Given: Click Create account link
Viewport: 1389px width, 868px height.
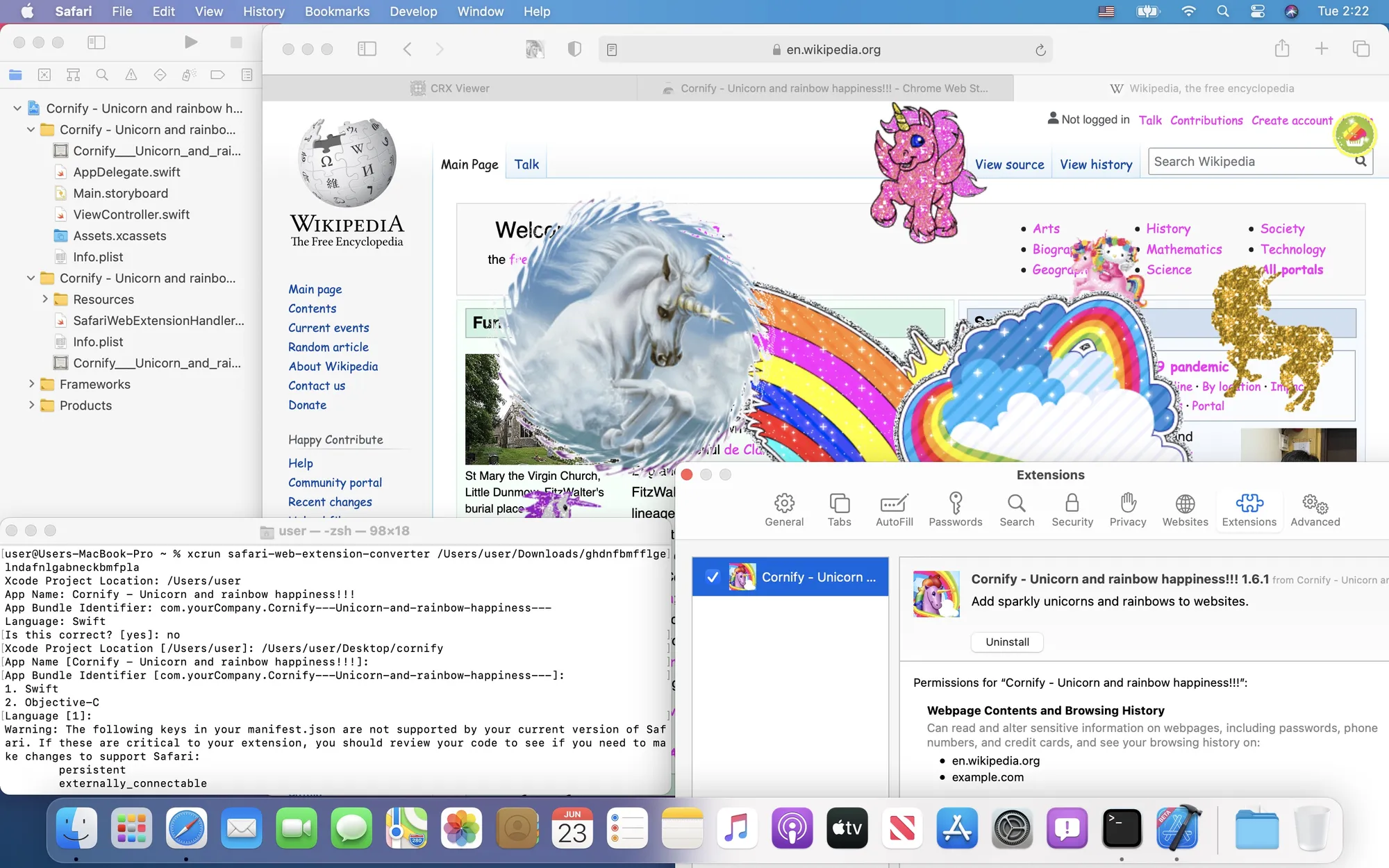Looking at the screenshot, I should click(x=1292, y=120).
